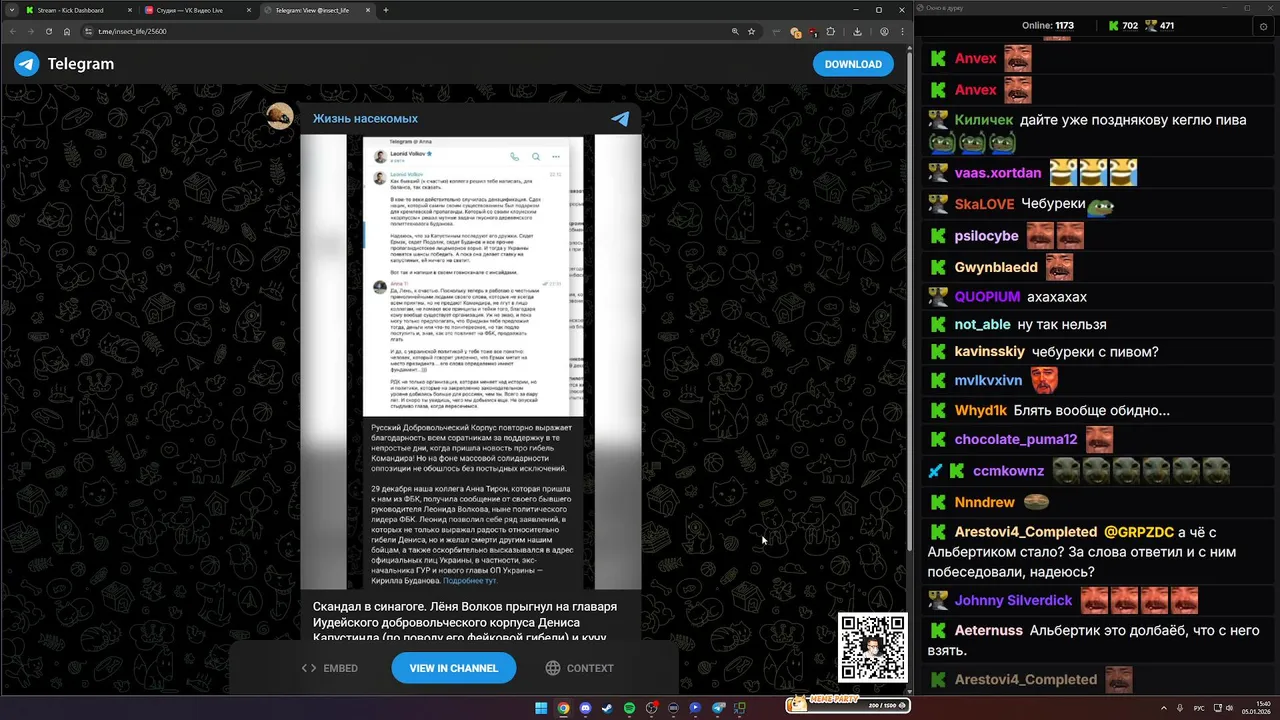Click the Online: 1173 counter

[1048, 26]
